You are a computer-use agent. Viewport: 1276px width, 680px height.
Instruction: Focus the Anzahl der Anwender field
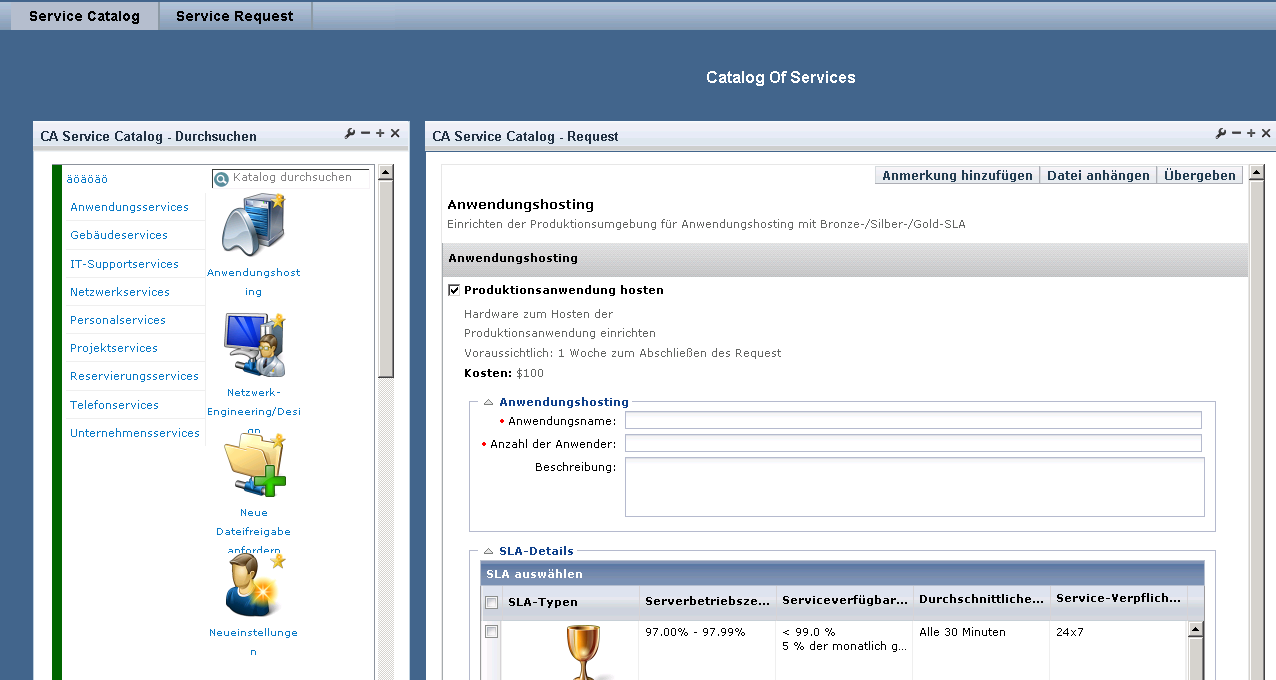913,443
